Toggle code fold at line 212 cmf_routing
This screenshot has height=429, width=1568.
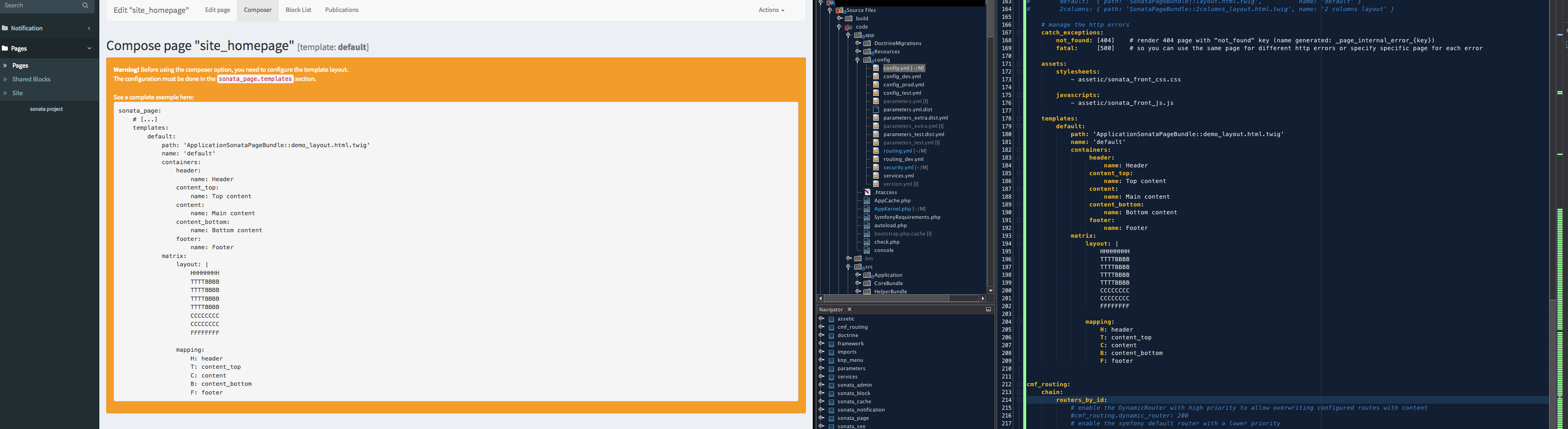(1019, 384)
